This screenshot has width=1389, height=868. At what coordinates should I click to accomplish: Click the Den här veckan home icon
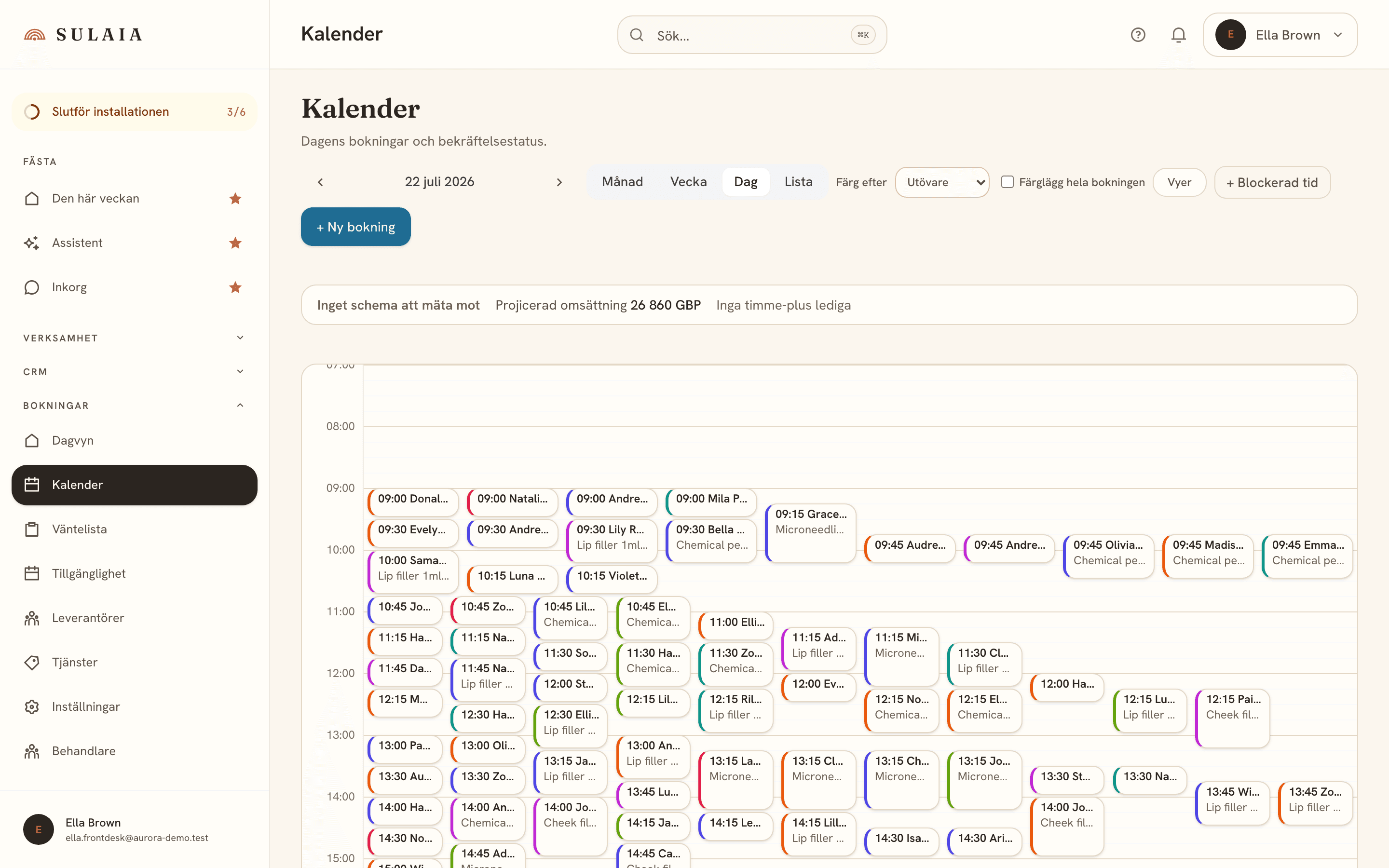[x=31, y=199]
